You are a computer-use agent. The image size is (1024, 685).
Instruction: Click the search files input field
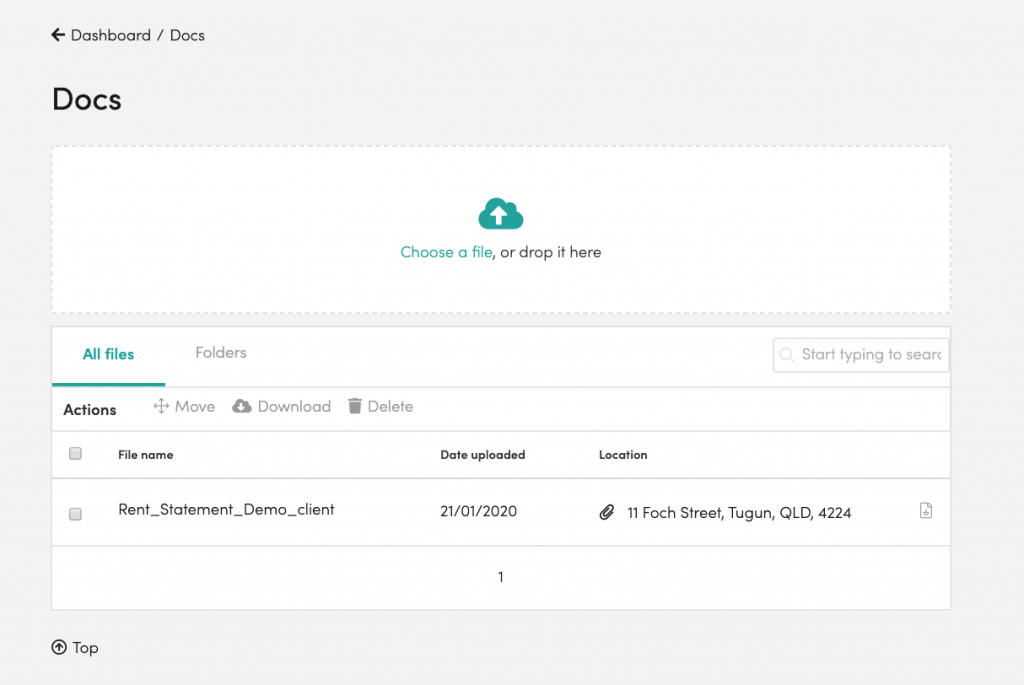coord(870,355)
